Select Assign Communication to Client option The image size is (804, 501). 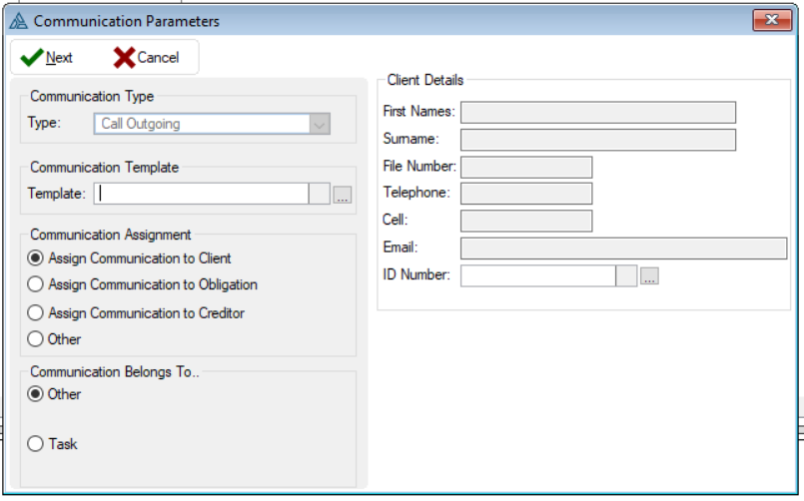pos(36,258)
